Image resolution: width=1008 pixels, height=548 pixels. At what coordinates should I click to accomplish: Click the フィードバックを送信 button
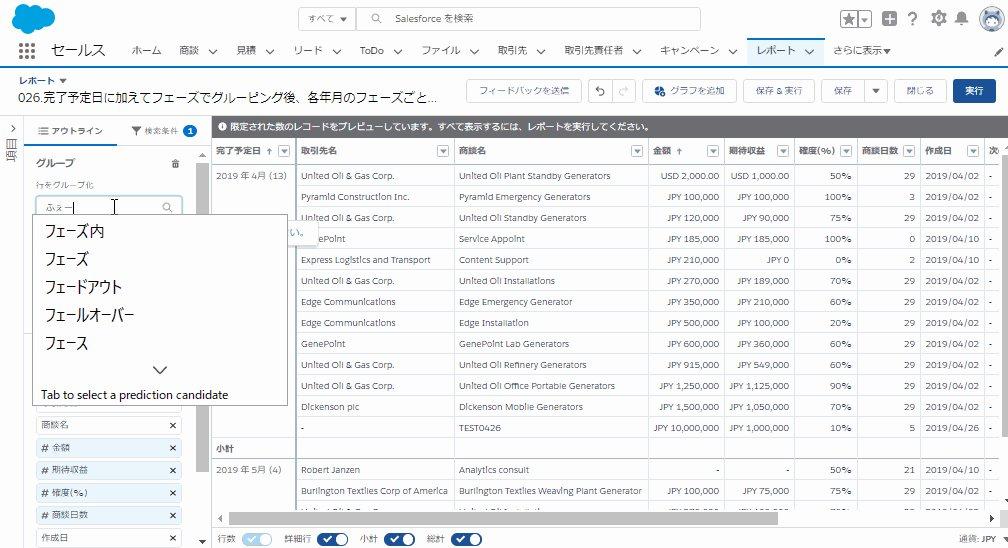(524, 91)
